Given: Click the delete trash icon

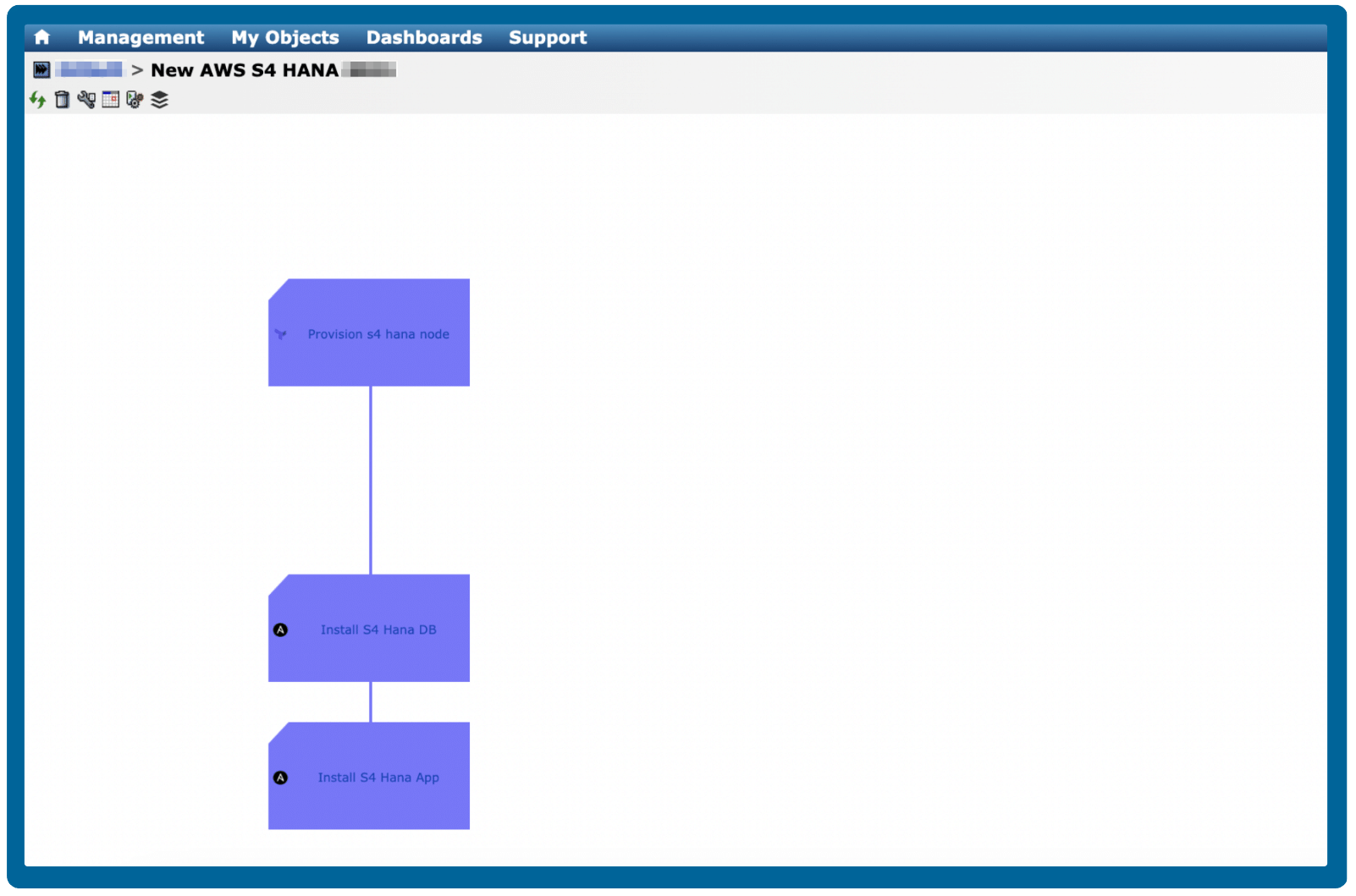Looking at the screenshot, I should (x=62, y=99).
